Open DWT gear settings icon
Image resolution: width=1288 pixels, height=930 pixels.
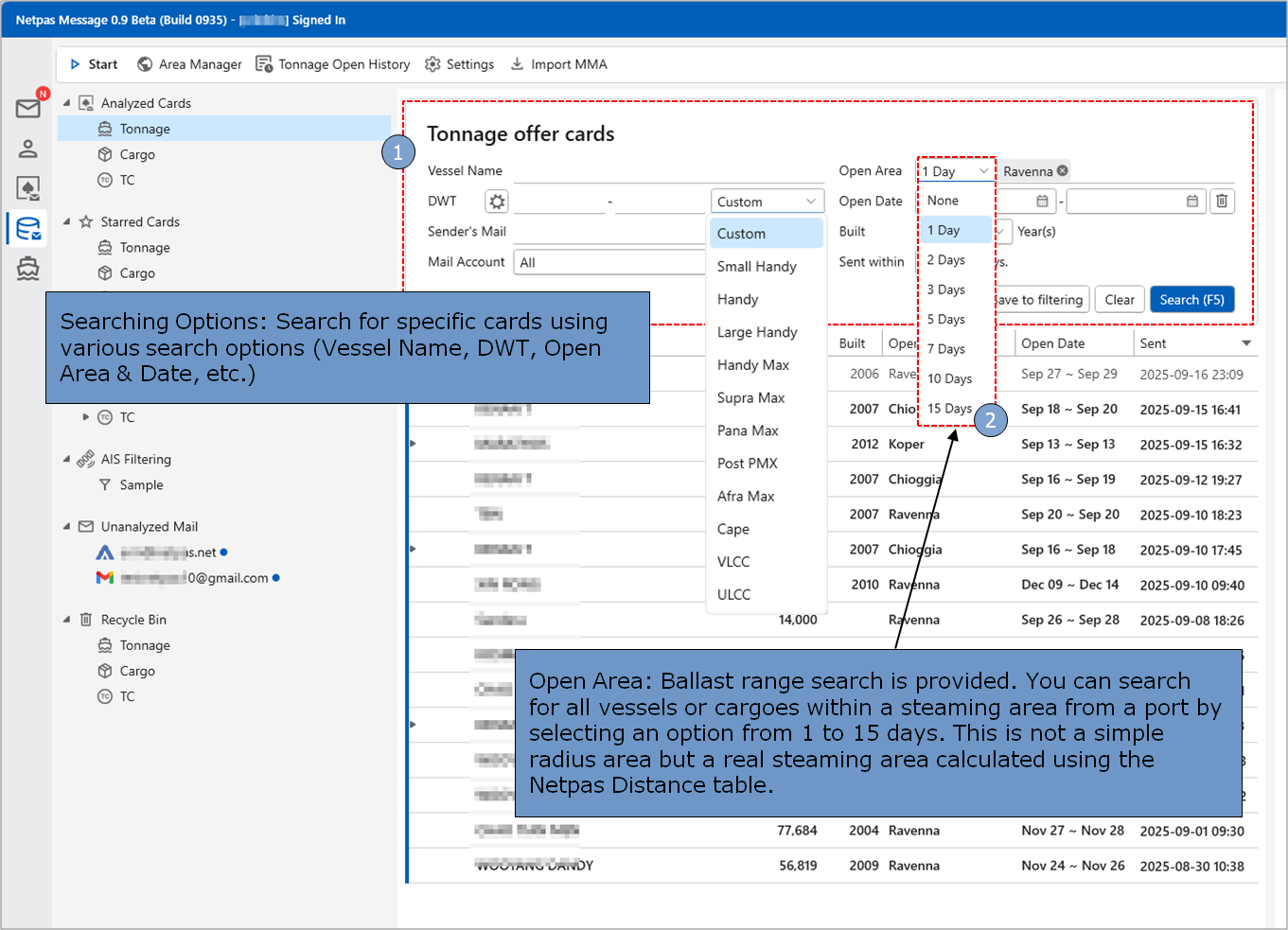(497, 202)
